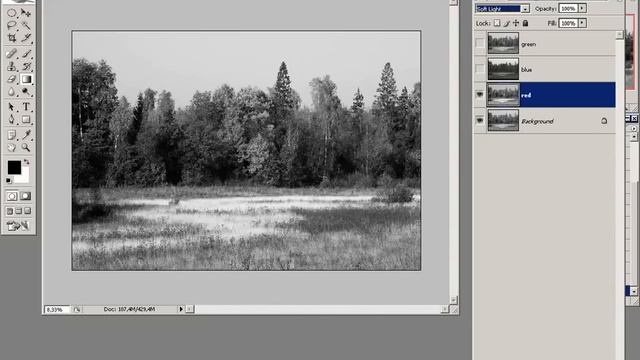640x360 pixels.
Task: Click the green layer name
Action: pos(528,44)
